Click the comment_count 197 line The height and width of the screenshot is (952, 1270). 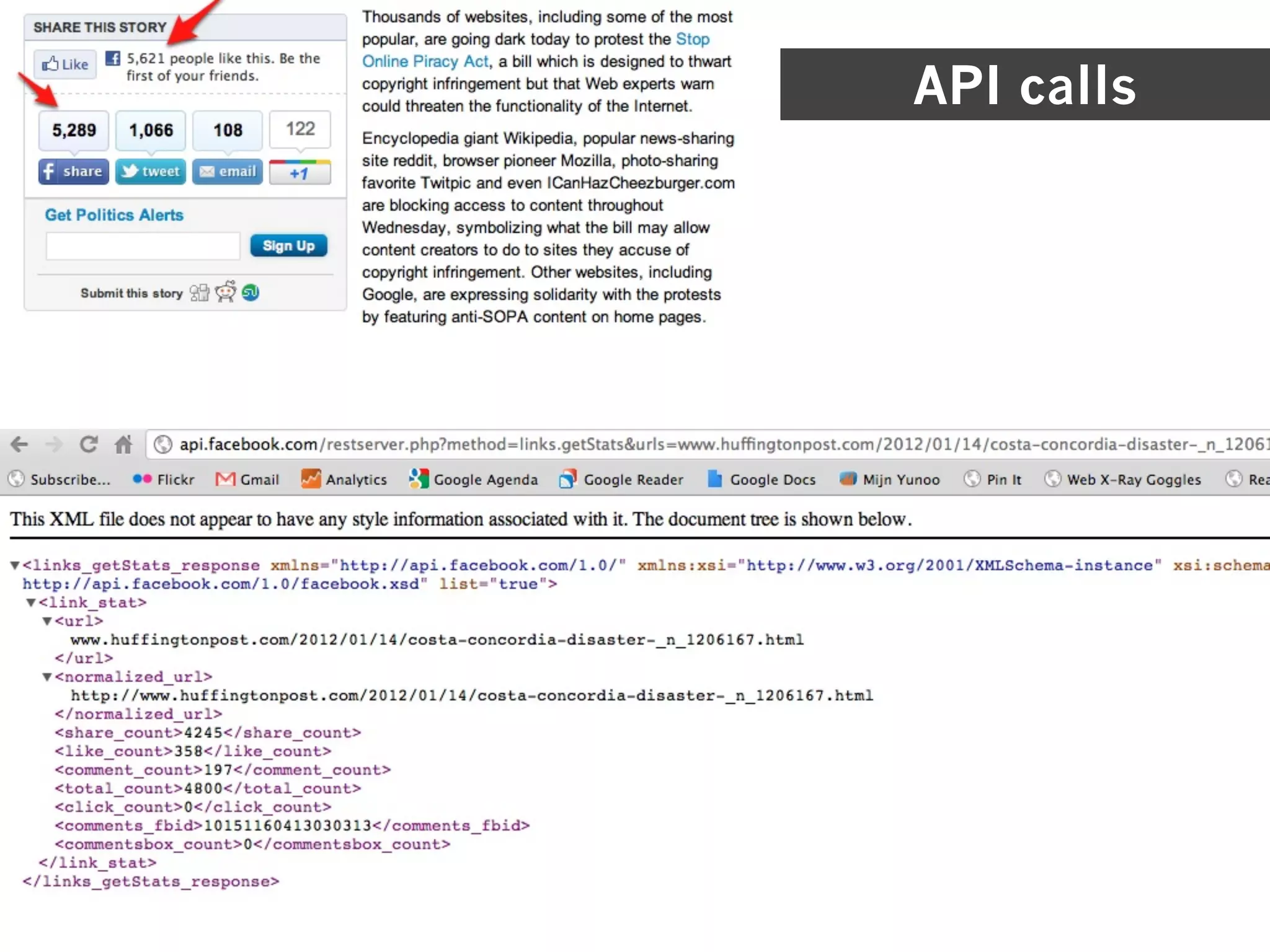click(223, 770)
